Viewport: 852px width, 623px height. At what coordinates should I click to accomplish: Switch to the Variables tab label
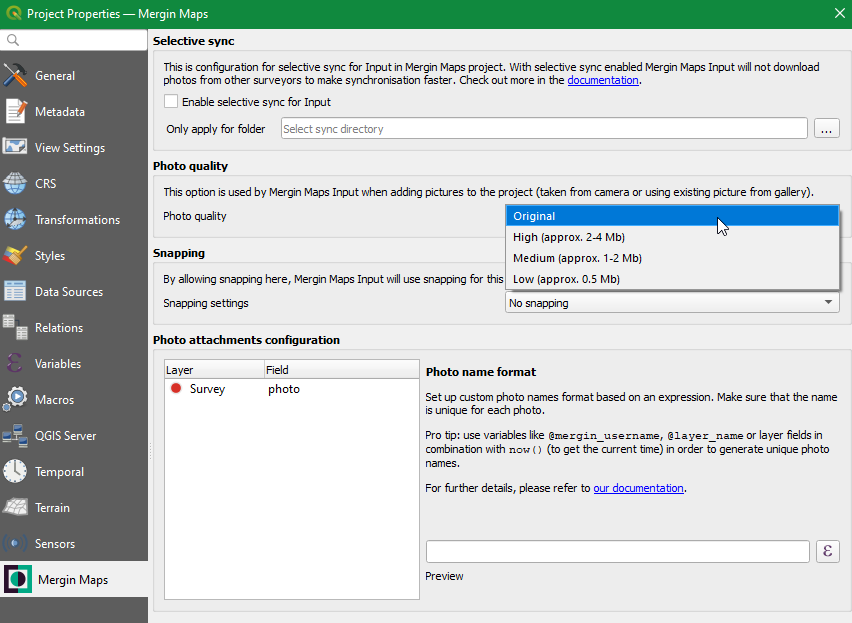click(58, 363)
